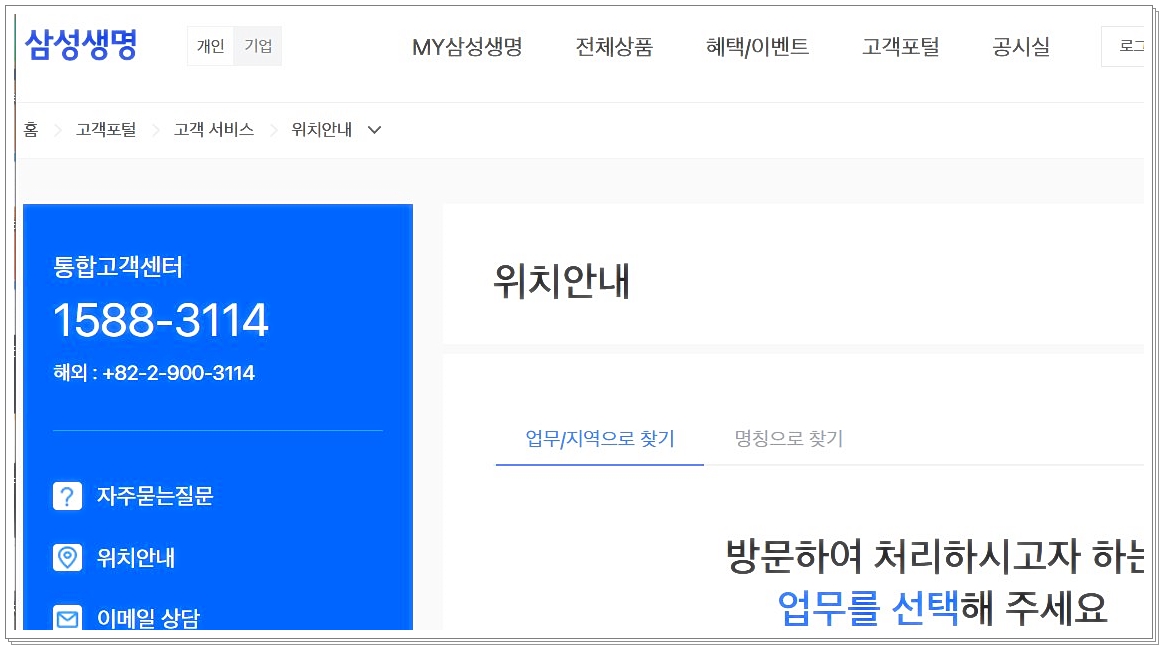Click the chevron next to 위치안내 breadcrumb
Image resolution: width=1164 pixels, height=650 pixels.
point(374,130)
